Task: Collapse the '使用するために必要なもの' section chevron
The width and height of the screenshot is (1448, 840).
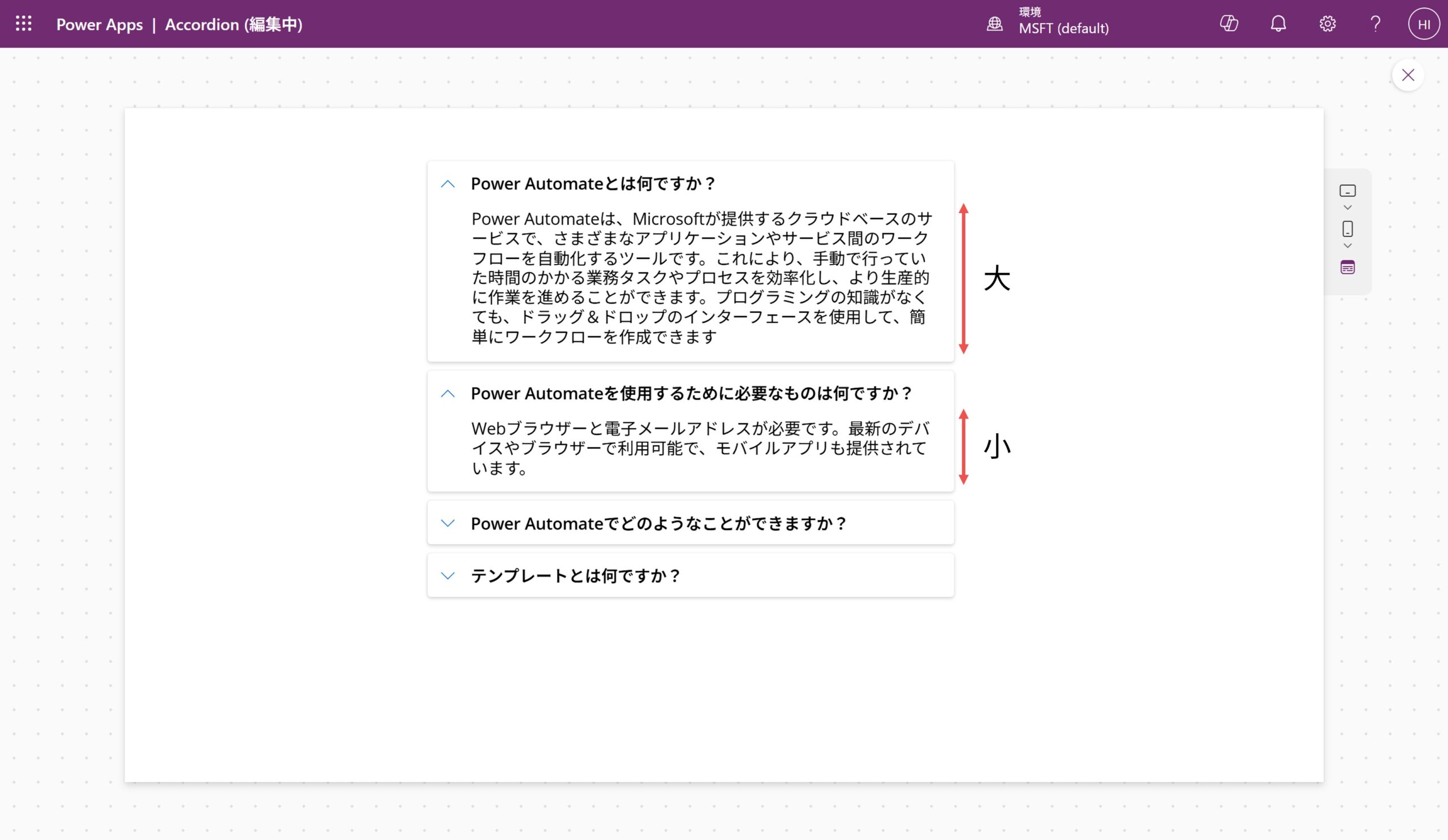Action: tap(447, 394)
